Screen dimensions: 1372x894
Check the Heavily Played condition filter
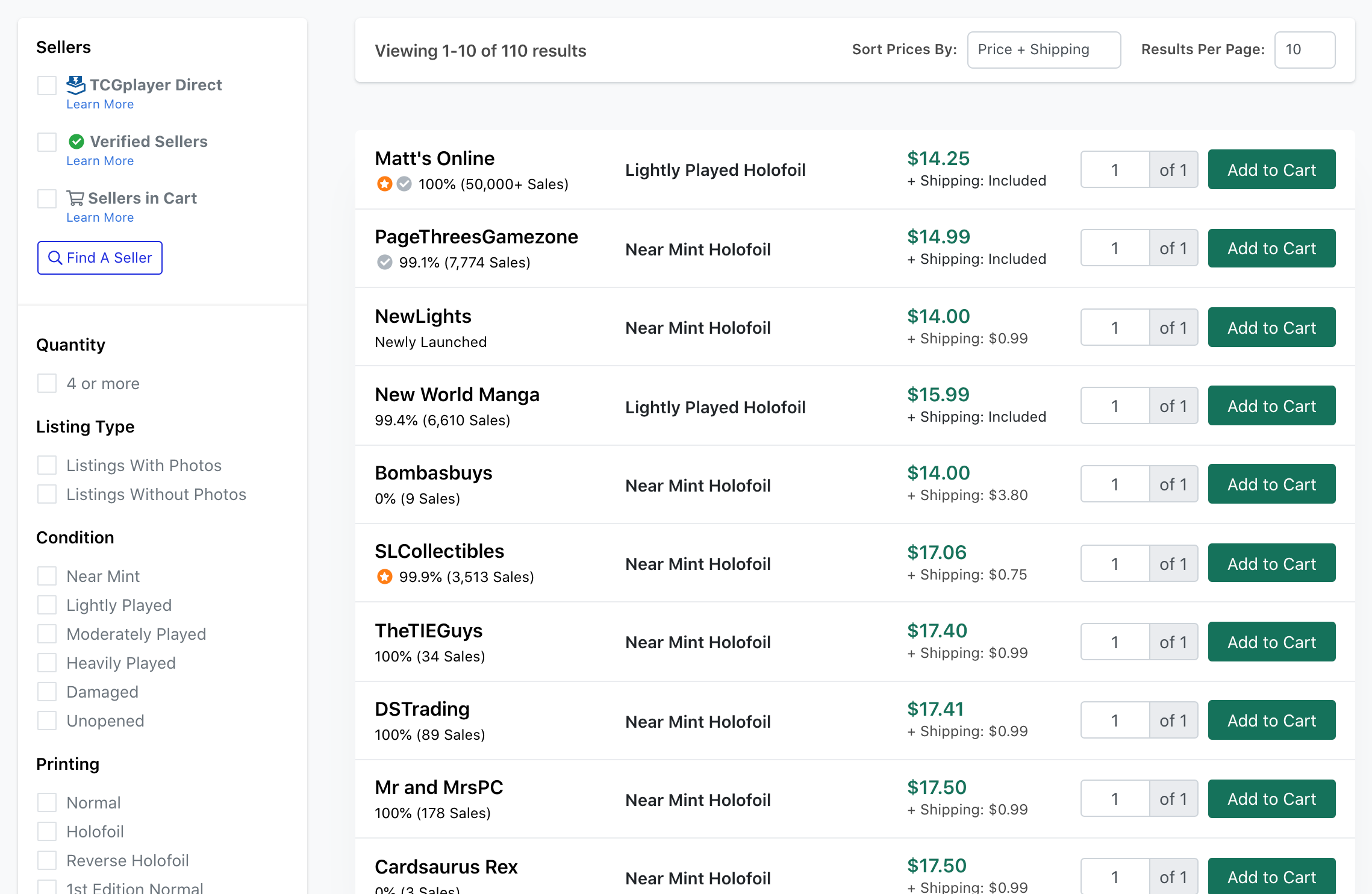coord(47,663)
